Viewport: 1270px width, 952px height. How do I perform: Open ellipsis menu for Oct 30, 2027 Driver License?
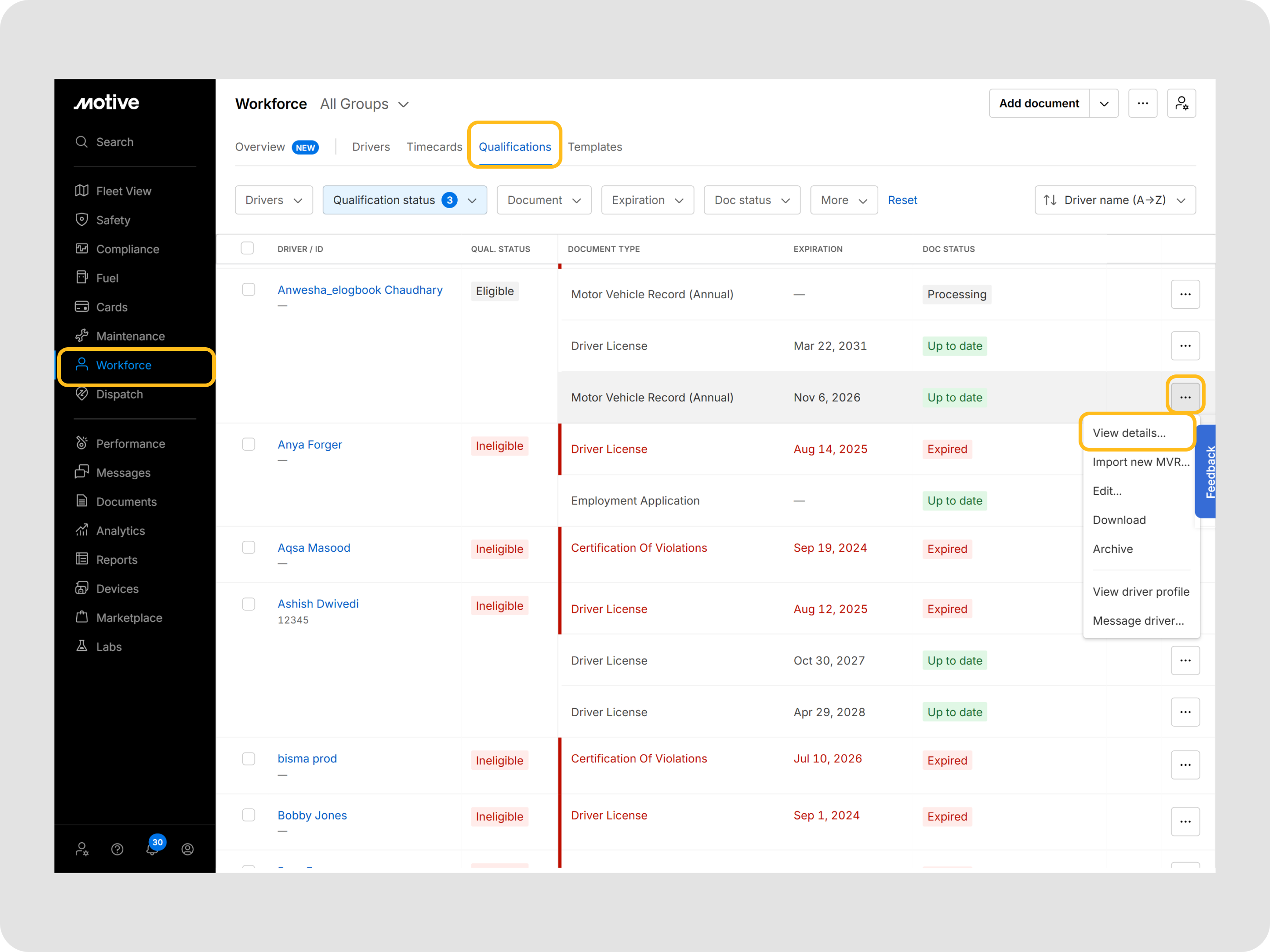click(1185, 661)
